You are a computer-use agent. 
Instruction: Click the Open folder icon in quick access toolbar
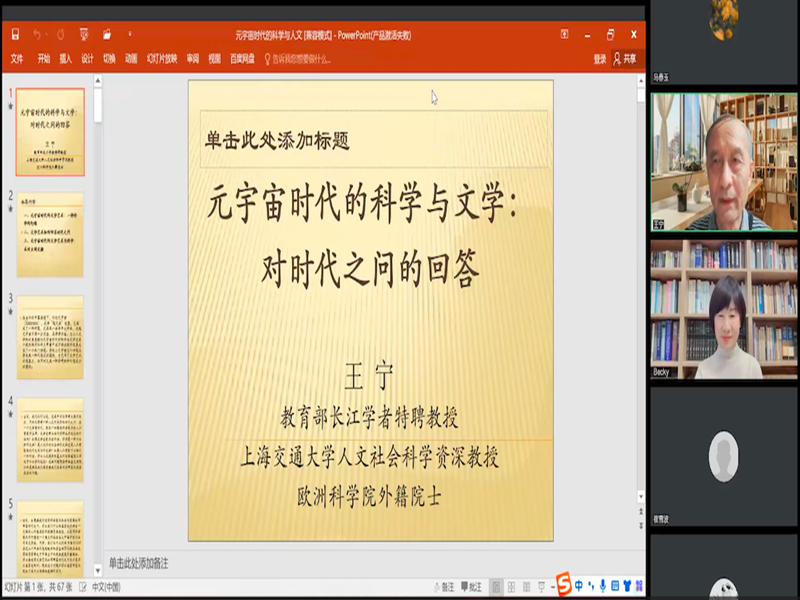(x=107, y=35)
